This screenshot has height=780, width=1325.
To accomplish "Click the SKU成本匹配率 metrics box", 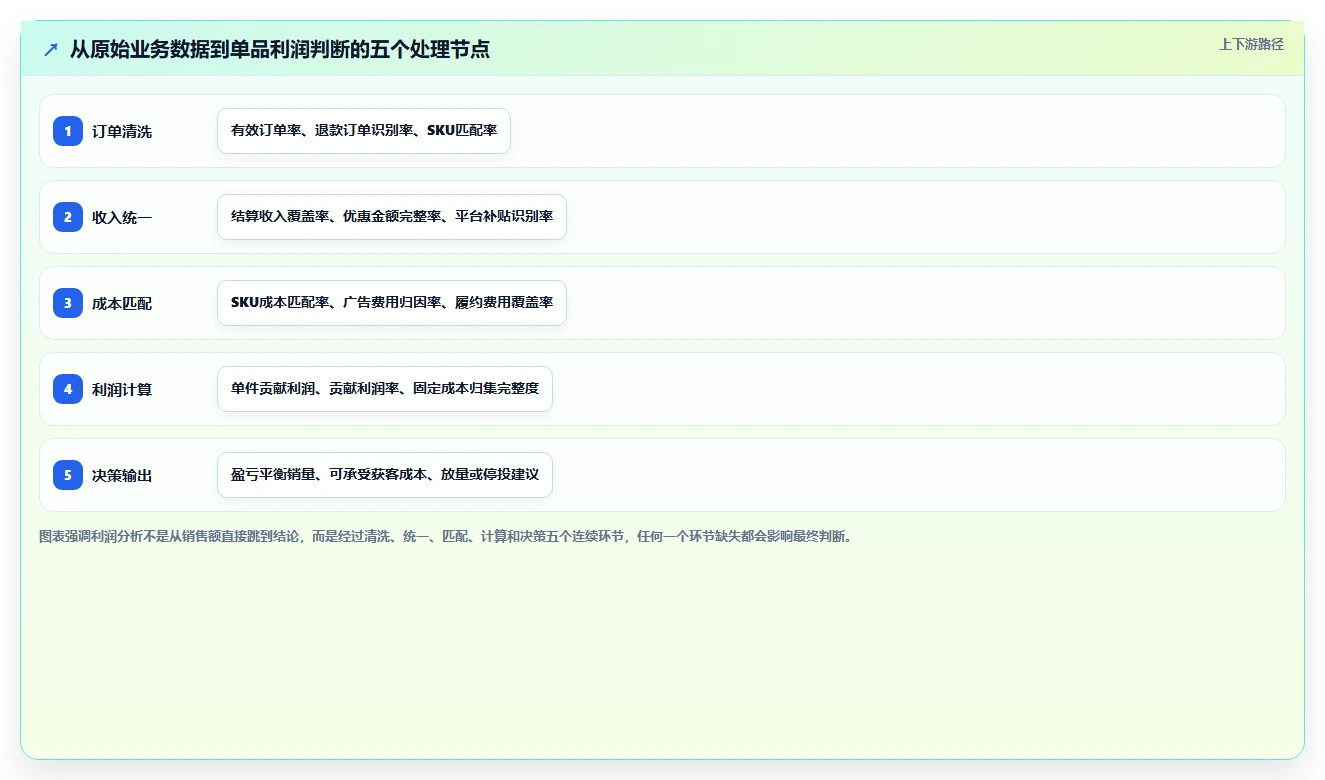I will (392, 303).
